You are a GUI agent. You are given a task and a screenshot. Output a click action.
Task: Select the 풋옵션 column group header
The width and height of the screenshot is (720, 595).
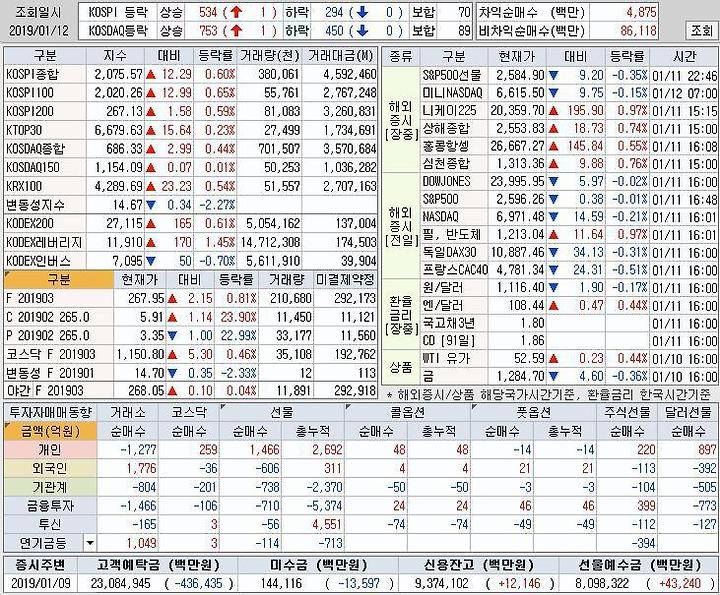point(534,412)
